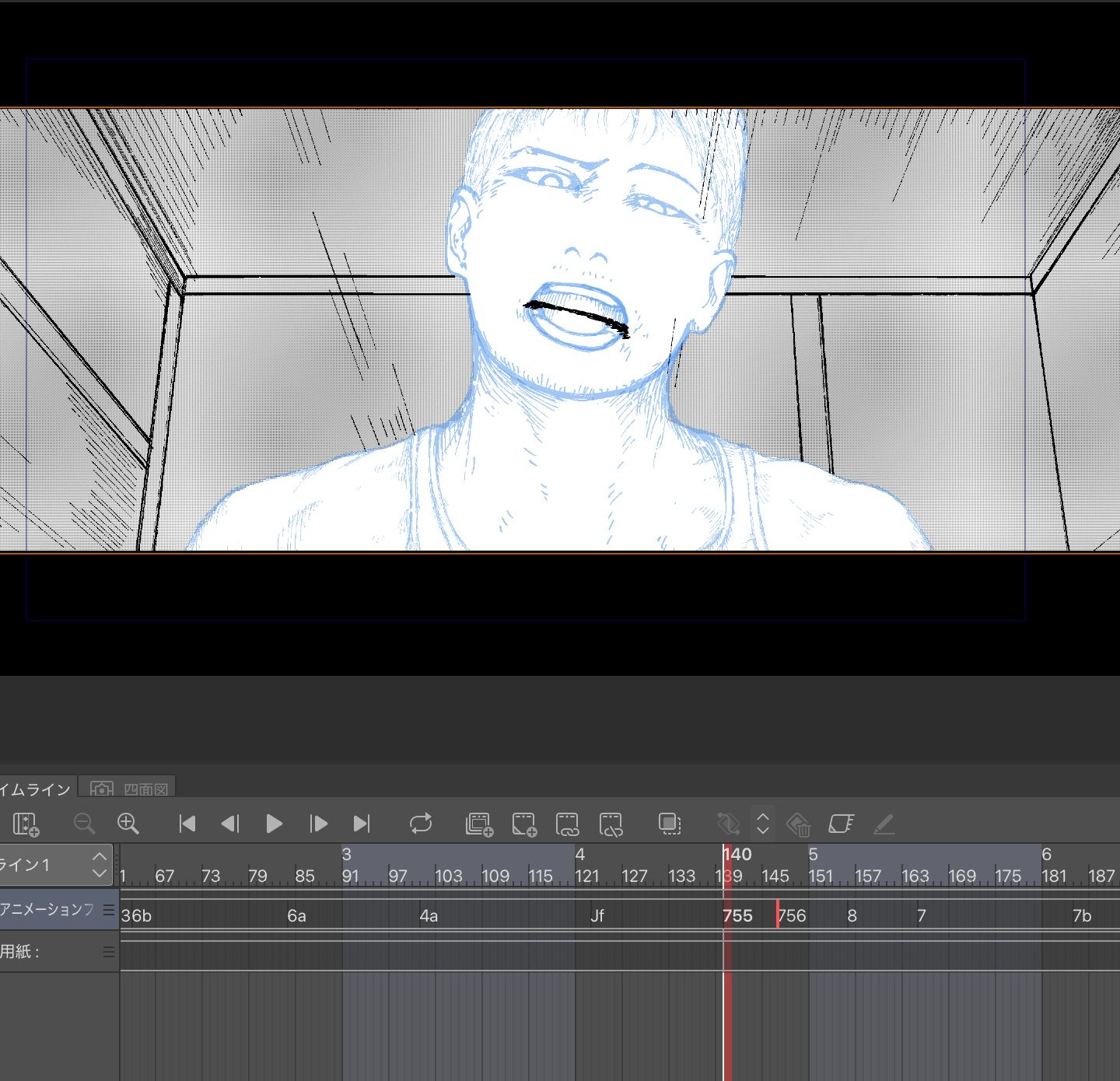This screenshot has width=1120, height=1081.
Task: Jump to the first frame
Action: [x=187, y=824]
